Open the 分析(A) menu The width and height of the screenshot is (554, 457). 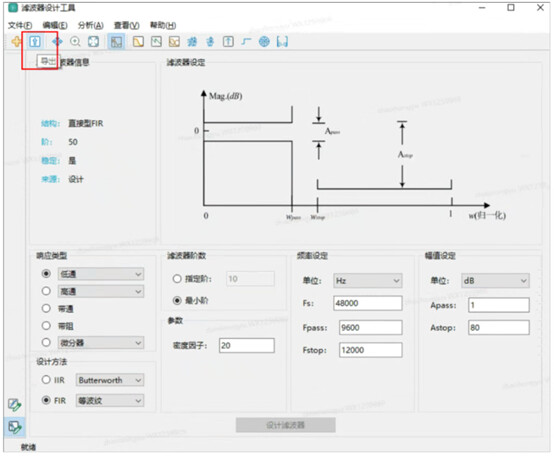coord(90,25)
